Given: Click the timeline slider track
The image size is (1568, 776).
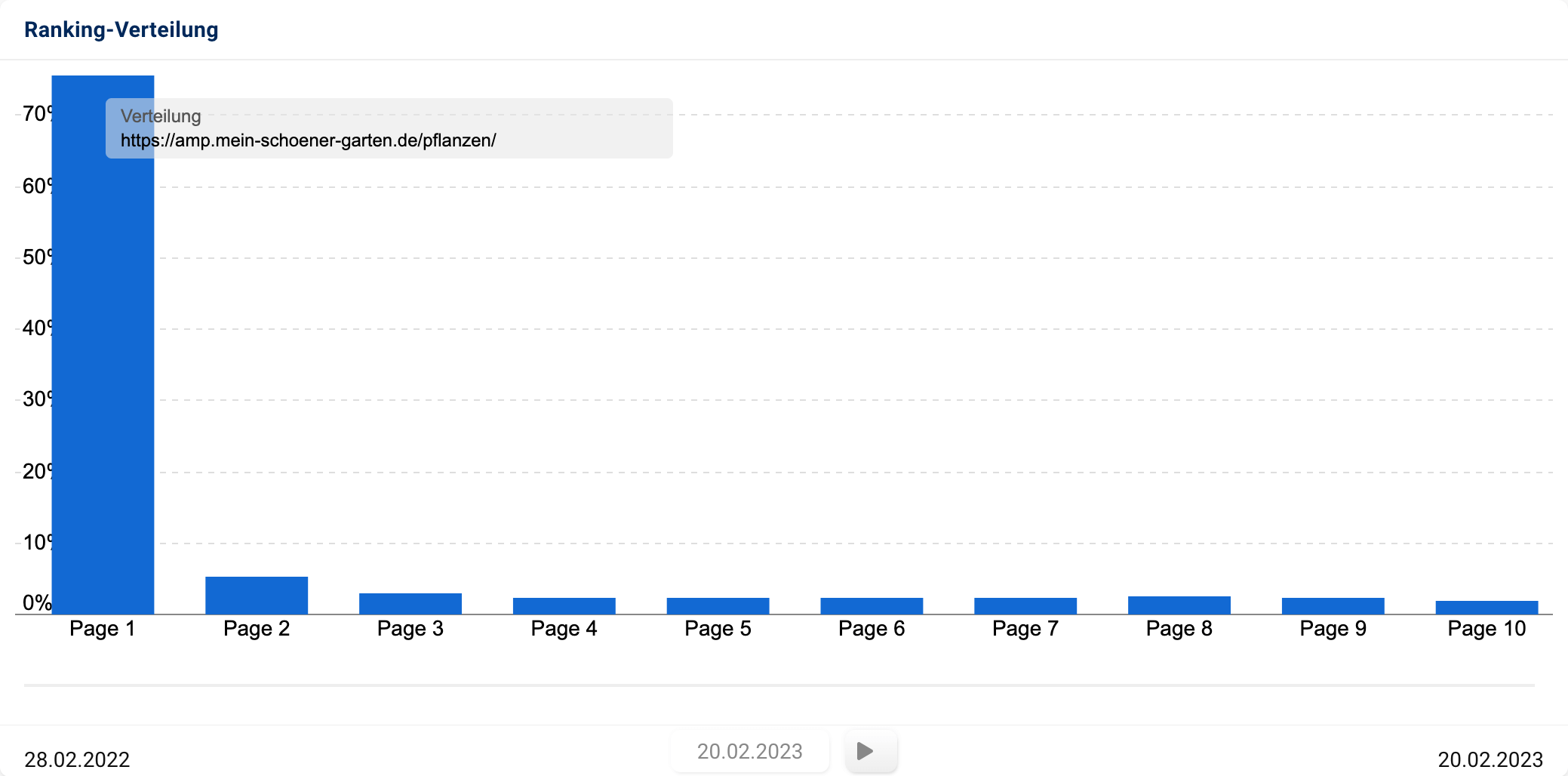Looking at the screenshot, I should (x=779, y=685).
